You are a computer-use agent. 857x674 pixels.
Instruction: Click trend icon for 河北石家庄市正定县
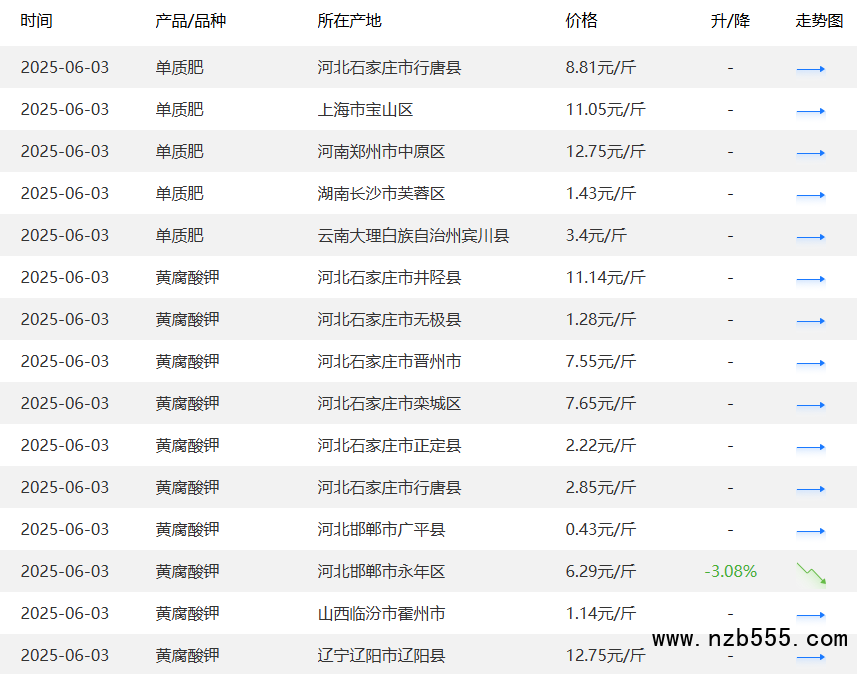tap(811, 447)
